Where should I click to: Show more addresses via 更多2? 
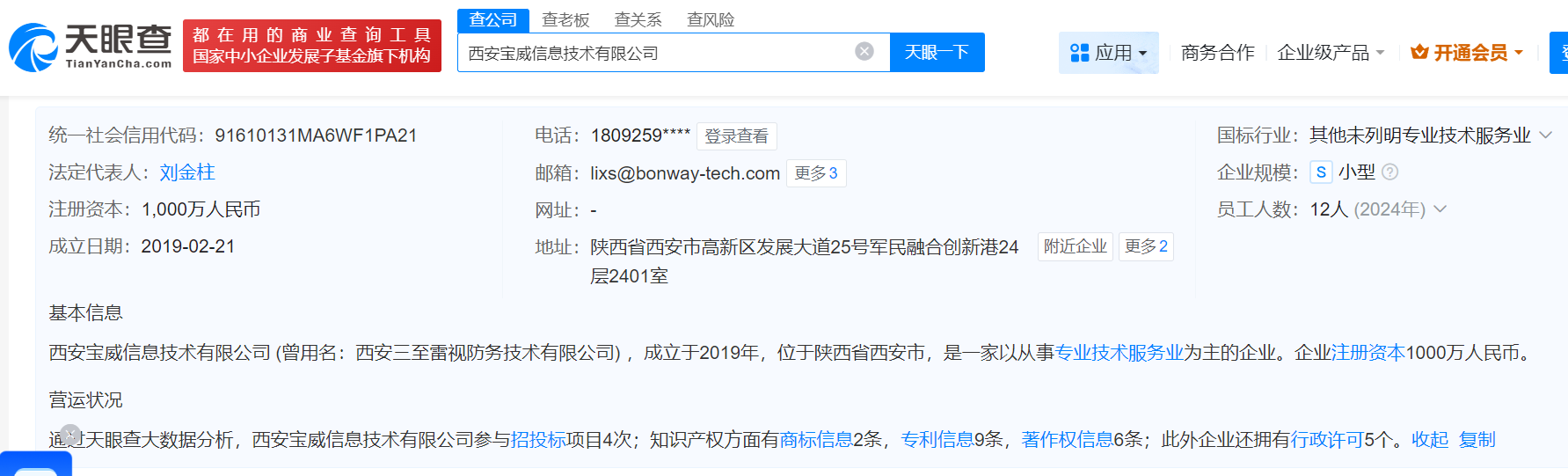point(1146,246)
